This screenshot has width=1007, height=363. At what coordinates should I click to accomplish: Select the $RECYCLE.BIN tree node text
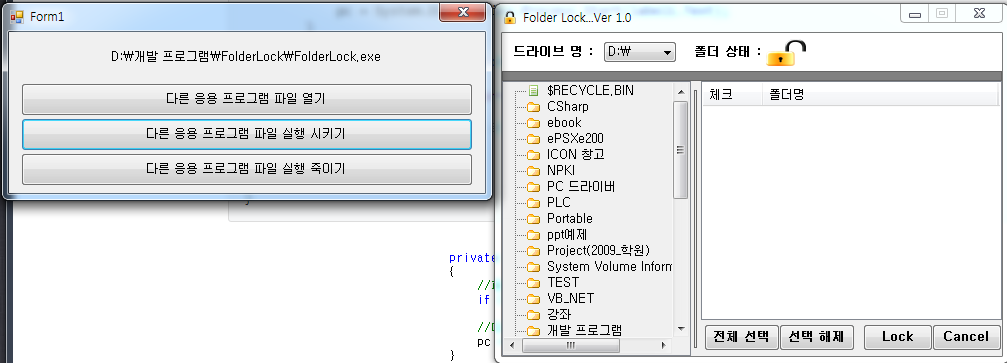tap(590, 91)
